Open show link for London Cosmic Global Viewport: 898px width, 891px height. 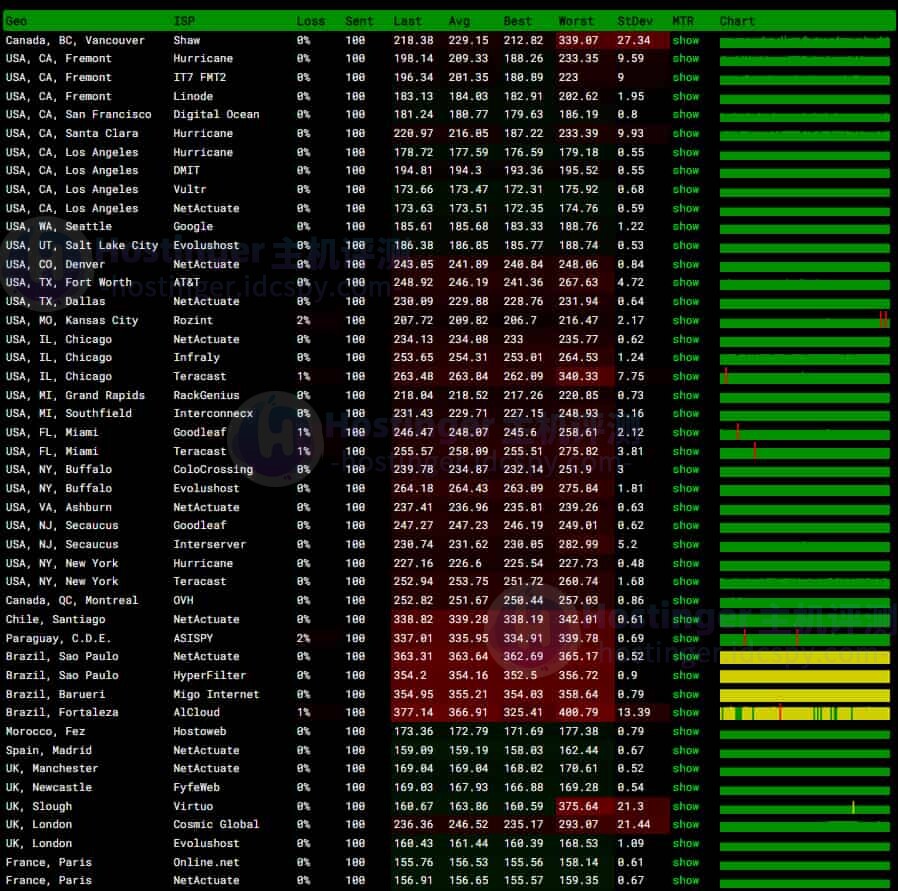[x=685, y=824]
